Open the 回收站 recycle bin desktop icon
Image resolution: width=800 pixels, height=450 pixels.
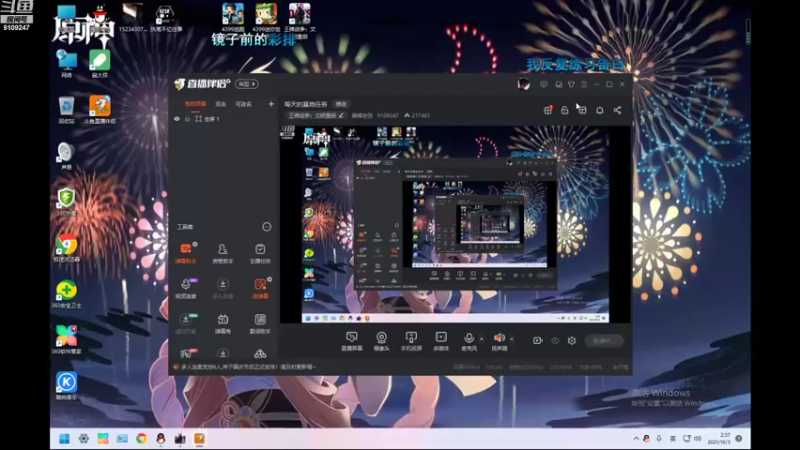click(66, 110)
